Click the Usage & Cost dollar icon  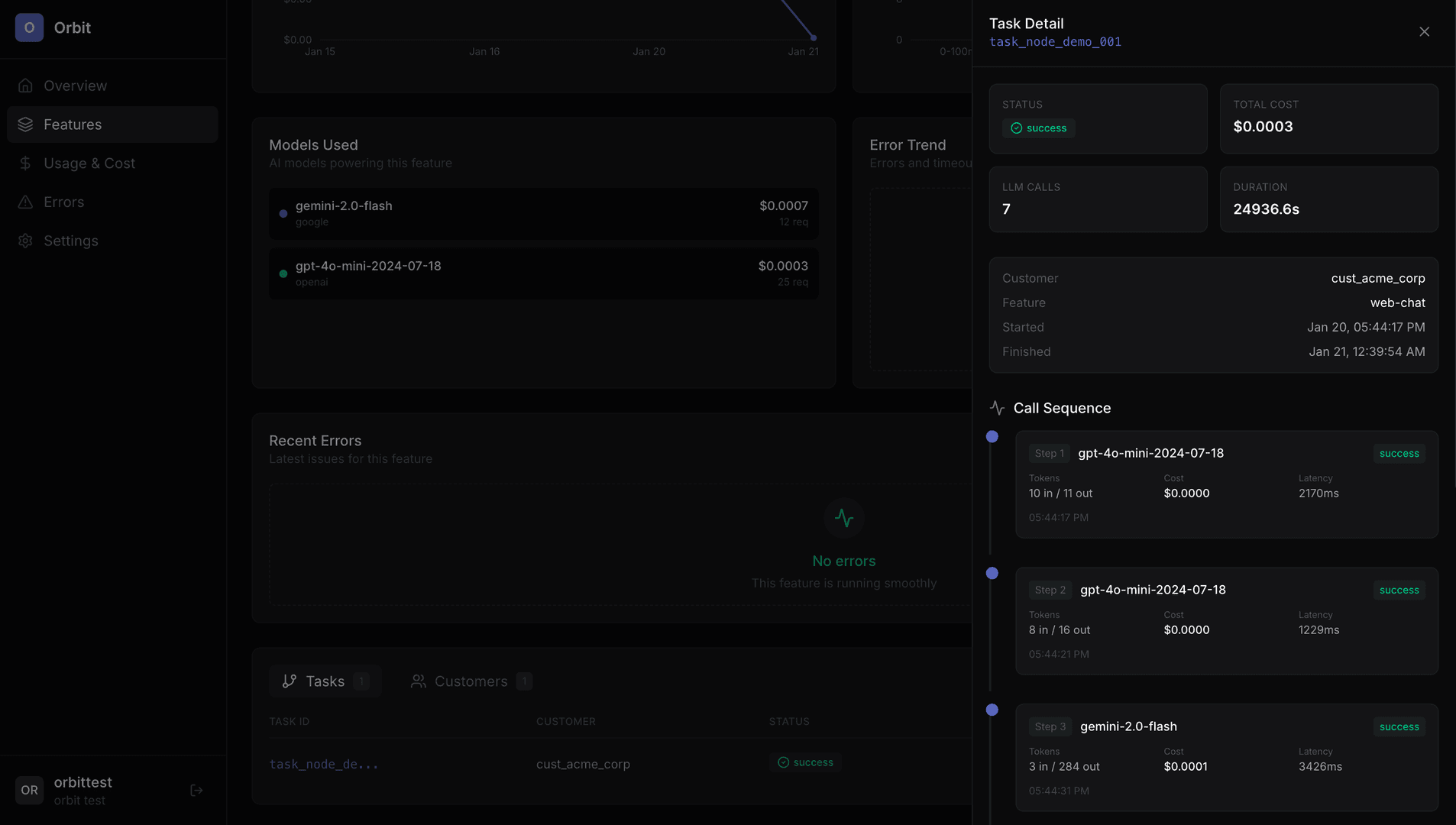tap(25, 163)
